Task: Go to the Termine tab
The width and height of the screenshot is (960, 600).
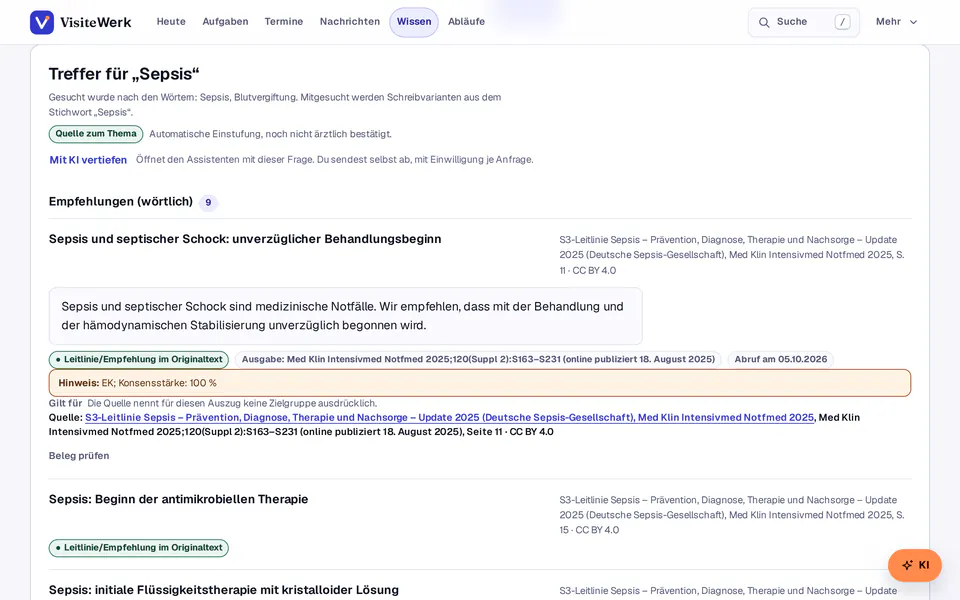Action: pos(283,21)
